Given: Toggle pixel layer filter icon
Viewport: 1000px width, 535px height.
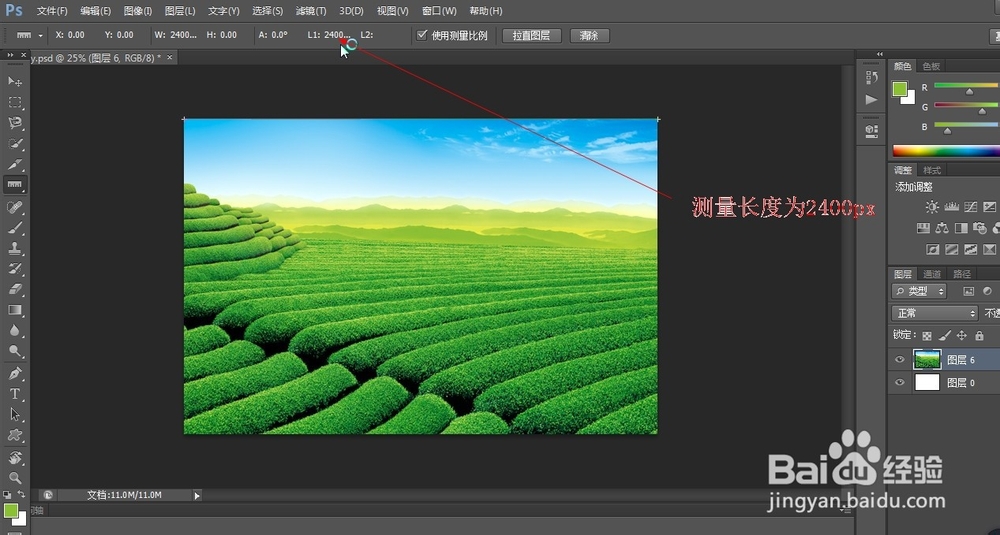Looking at the screenshot, I should pos(969,291).
